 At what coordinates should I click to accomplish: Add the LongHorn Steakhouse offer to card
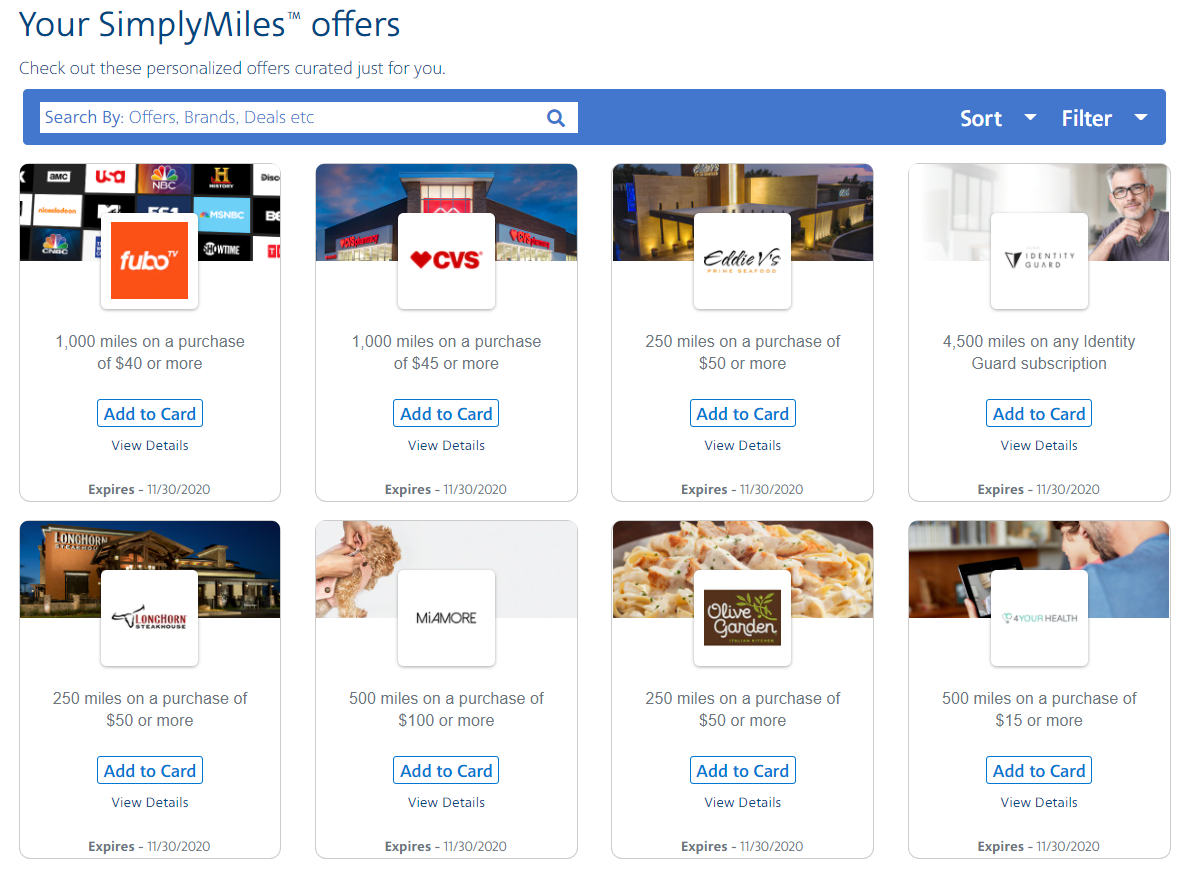(150, 770)
